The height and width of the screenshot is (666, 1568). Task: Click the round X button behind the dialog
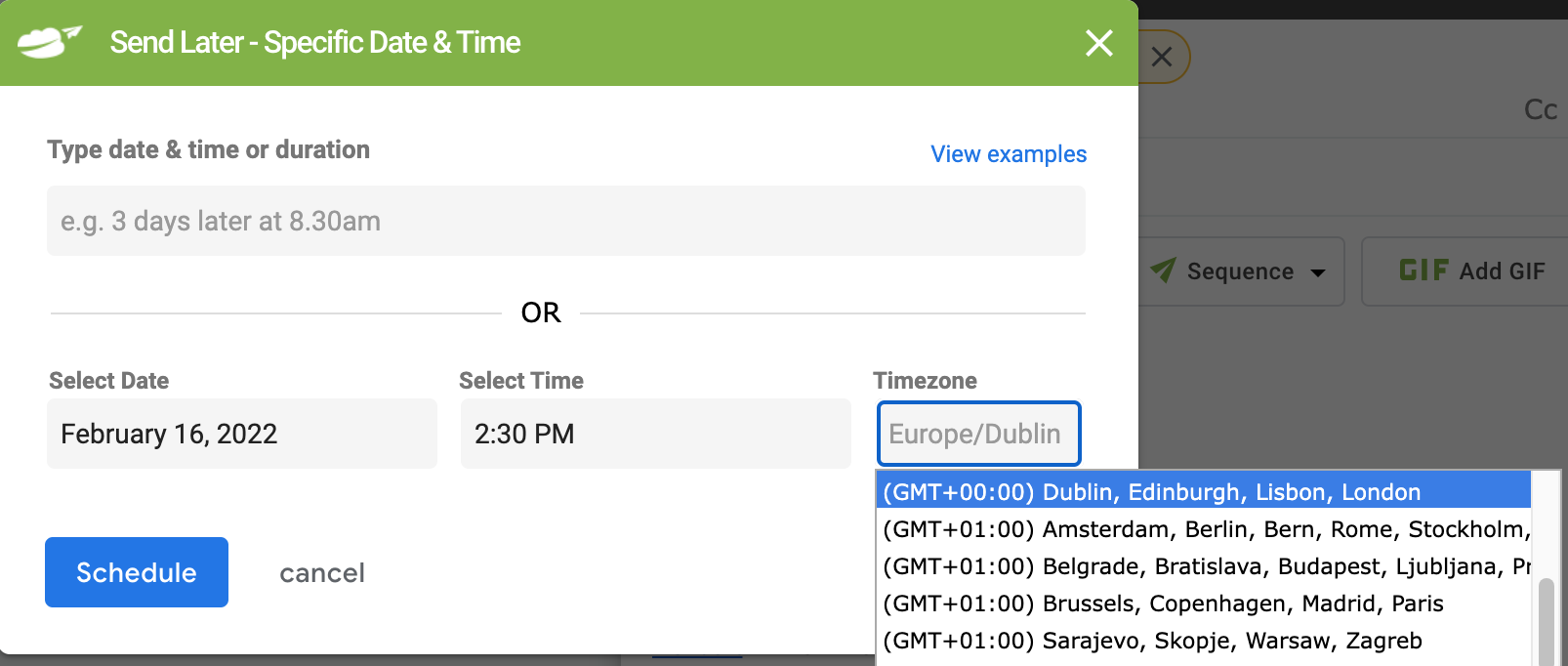point(1162,57)
